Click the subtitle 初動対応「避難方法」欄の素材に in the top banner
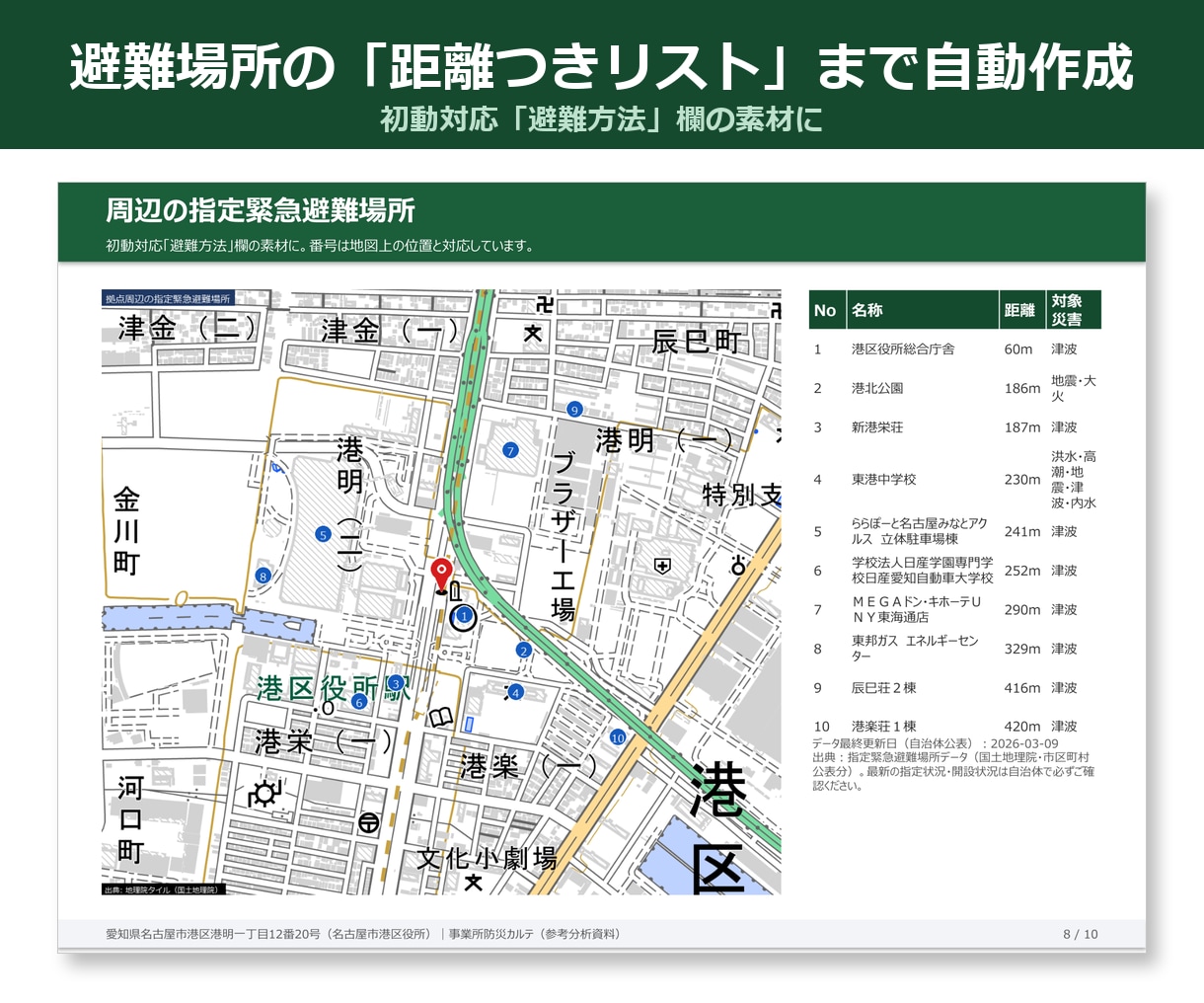Screen dimensions: 1204x1003 tap(602, 119)
